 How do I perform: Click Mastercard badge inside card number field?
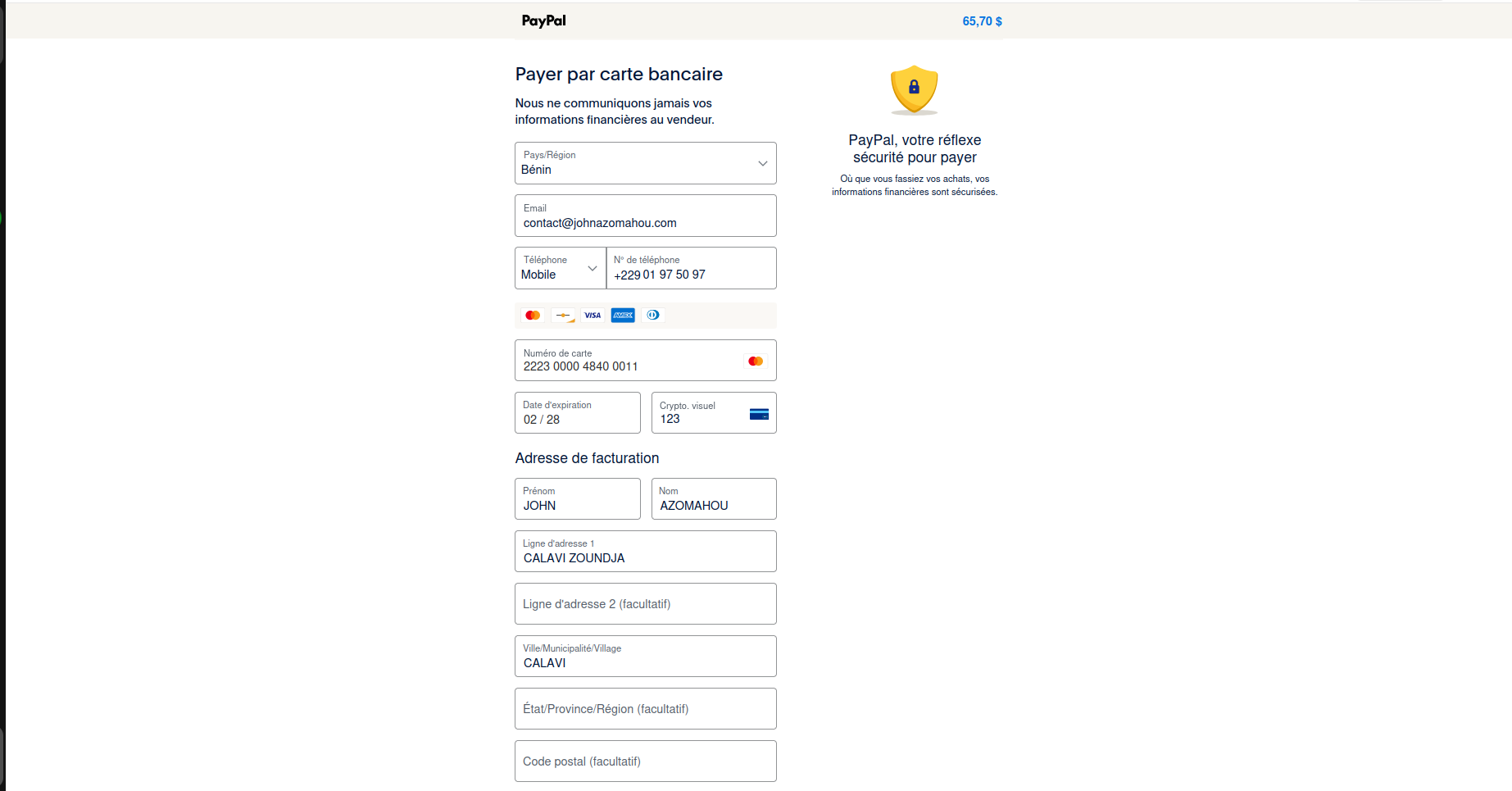[x=756, y=361]
